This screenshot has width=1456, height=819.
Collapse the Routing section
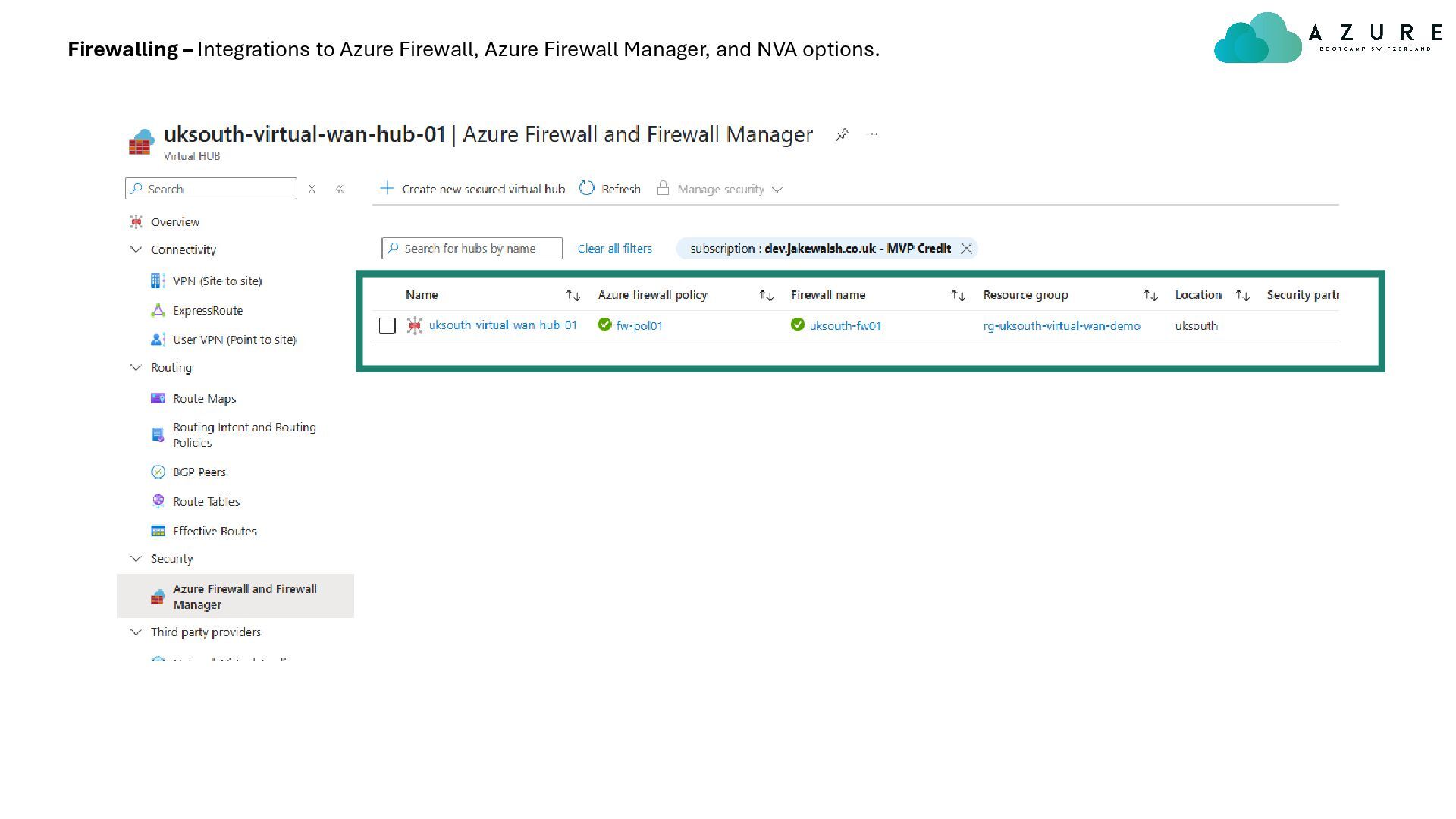click(136, 367)
